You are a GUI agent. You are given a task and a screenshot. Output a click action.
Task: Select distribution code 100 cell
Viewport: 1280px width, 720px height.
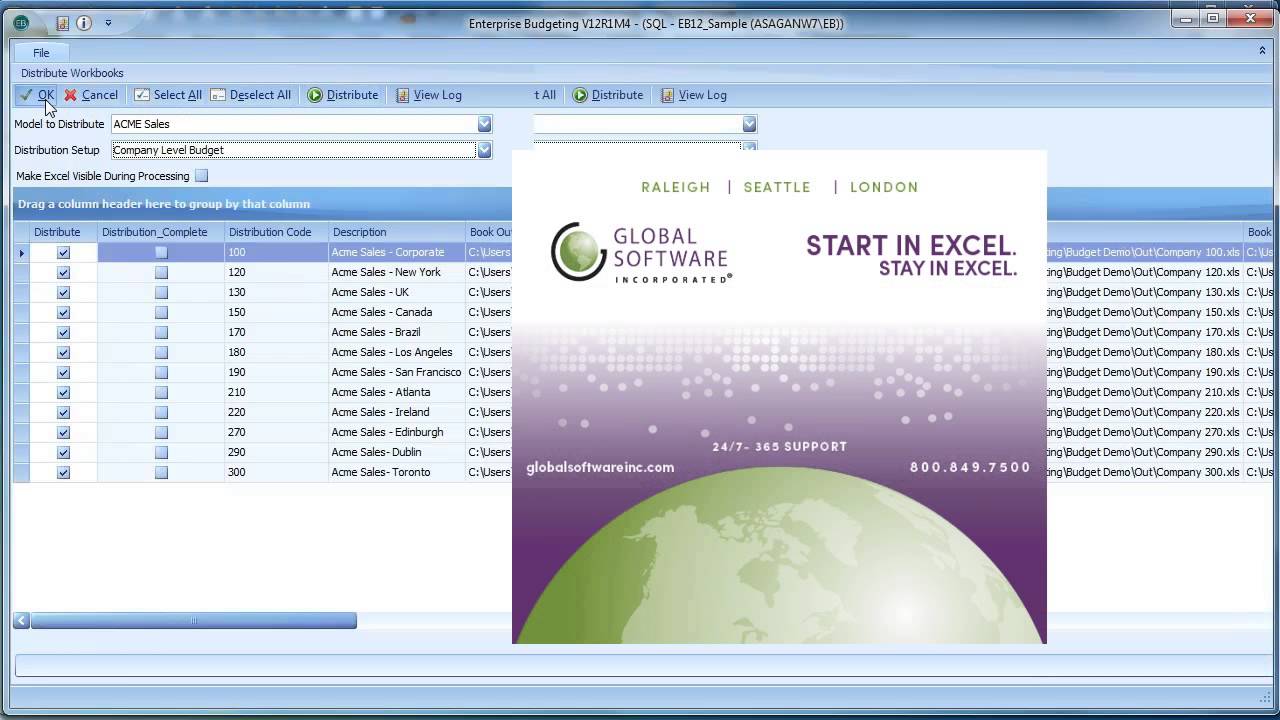pyautogui.click(x=276, y=252)
